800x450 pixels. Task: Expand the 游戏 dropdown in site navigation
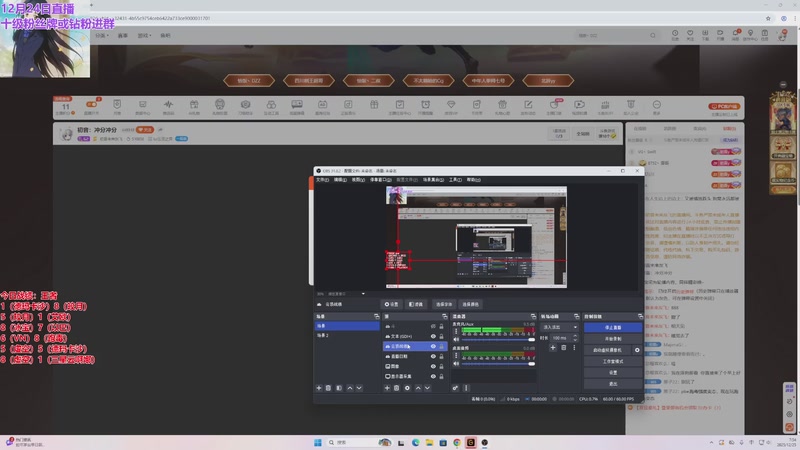145,36
